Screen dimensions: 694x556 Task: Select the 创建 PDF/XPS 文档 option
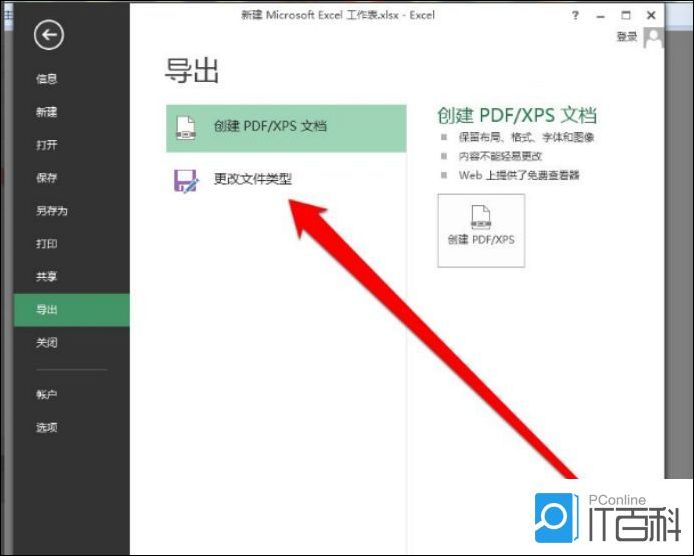[286, 128]
